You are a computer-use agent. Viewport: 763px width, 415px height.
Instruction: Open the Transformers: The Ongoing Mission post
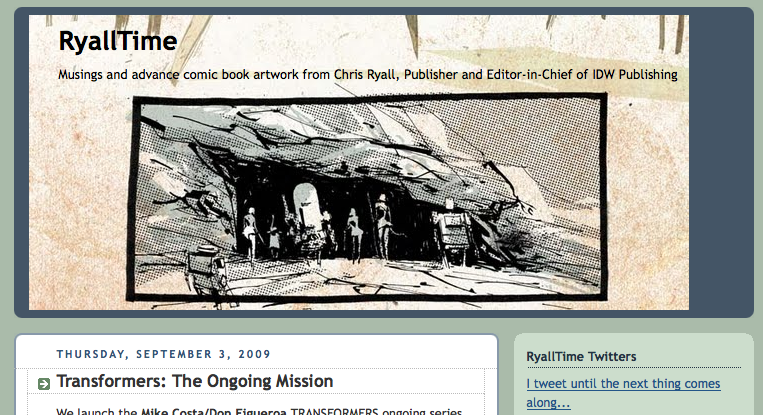195,381
